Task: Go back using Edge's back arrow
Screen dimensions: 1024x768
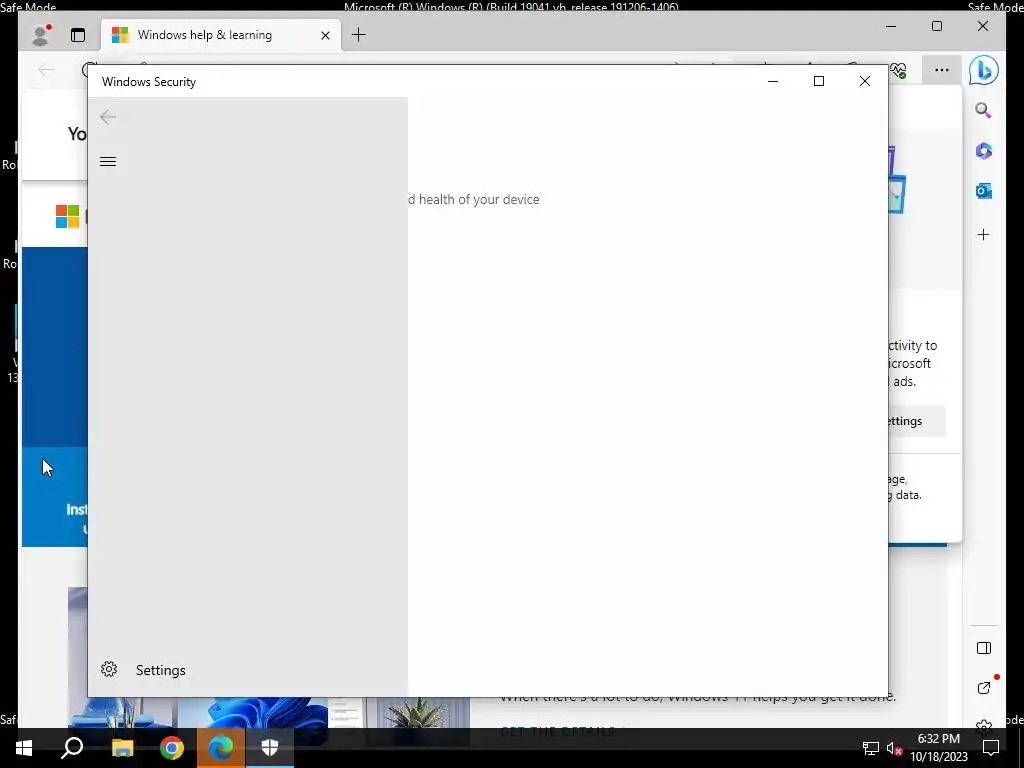Action: point(46,70)
